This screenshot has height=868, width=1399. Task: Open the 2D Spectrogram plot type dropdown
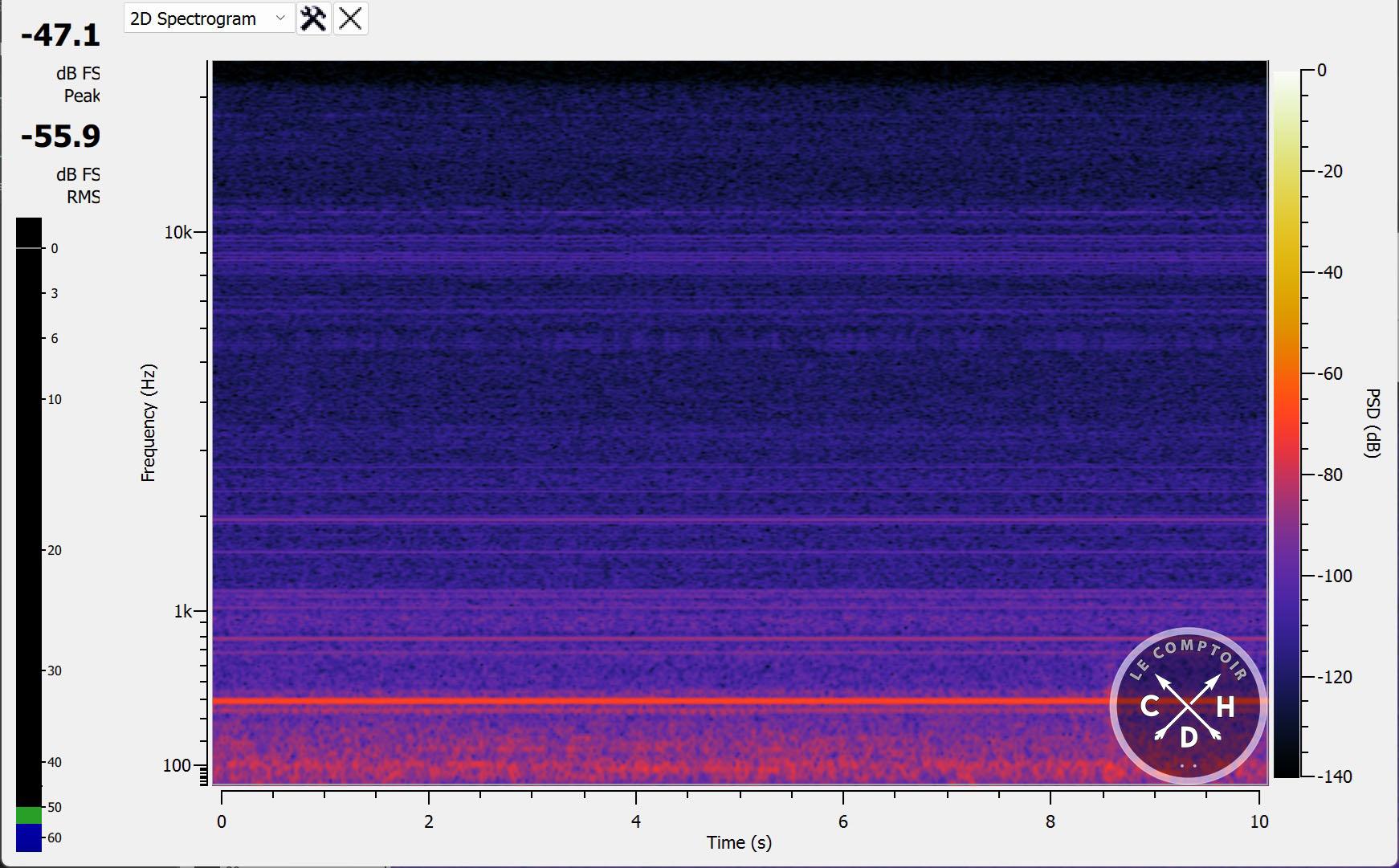[x=207, y=18]
